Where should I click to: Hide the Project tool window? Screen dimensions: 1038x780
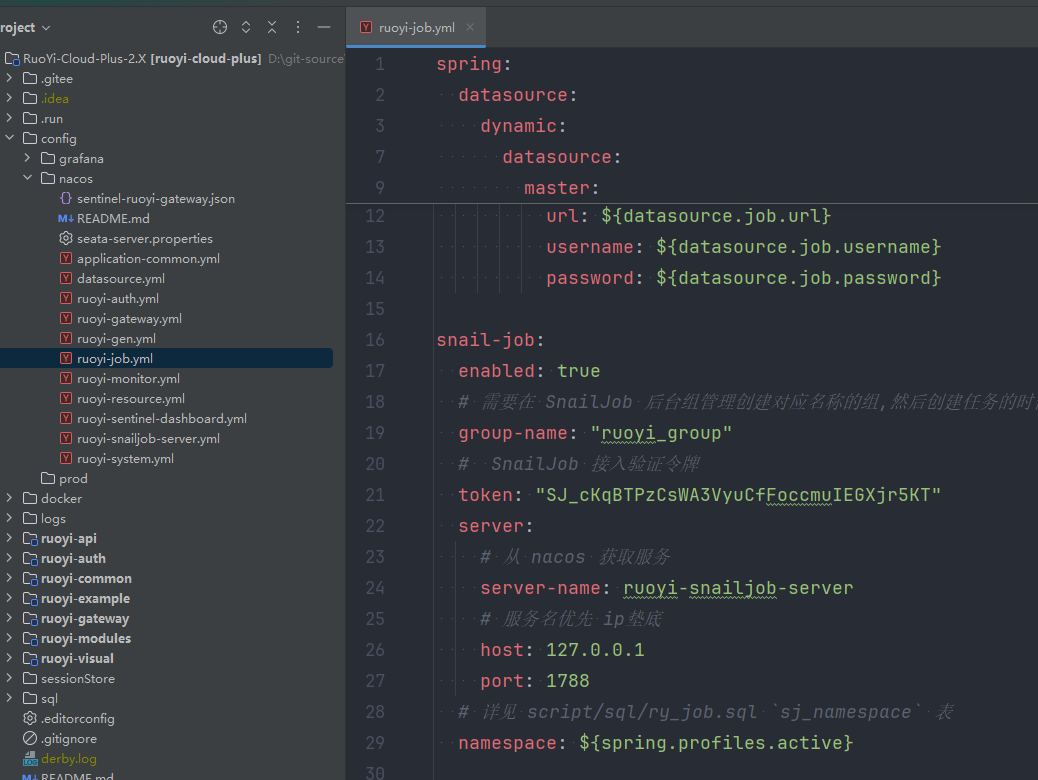pyautogui.click(x=324, y=27)
